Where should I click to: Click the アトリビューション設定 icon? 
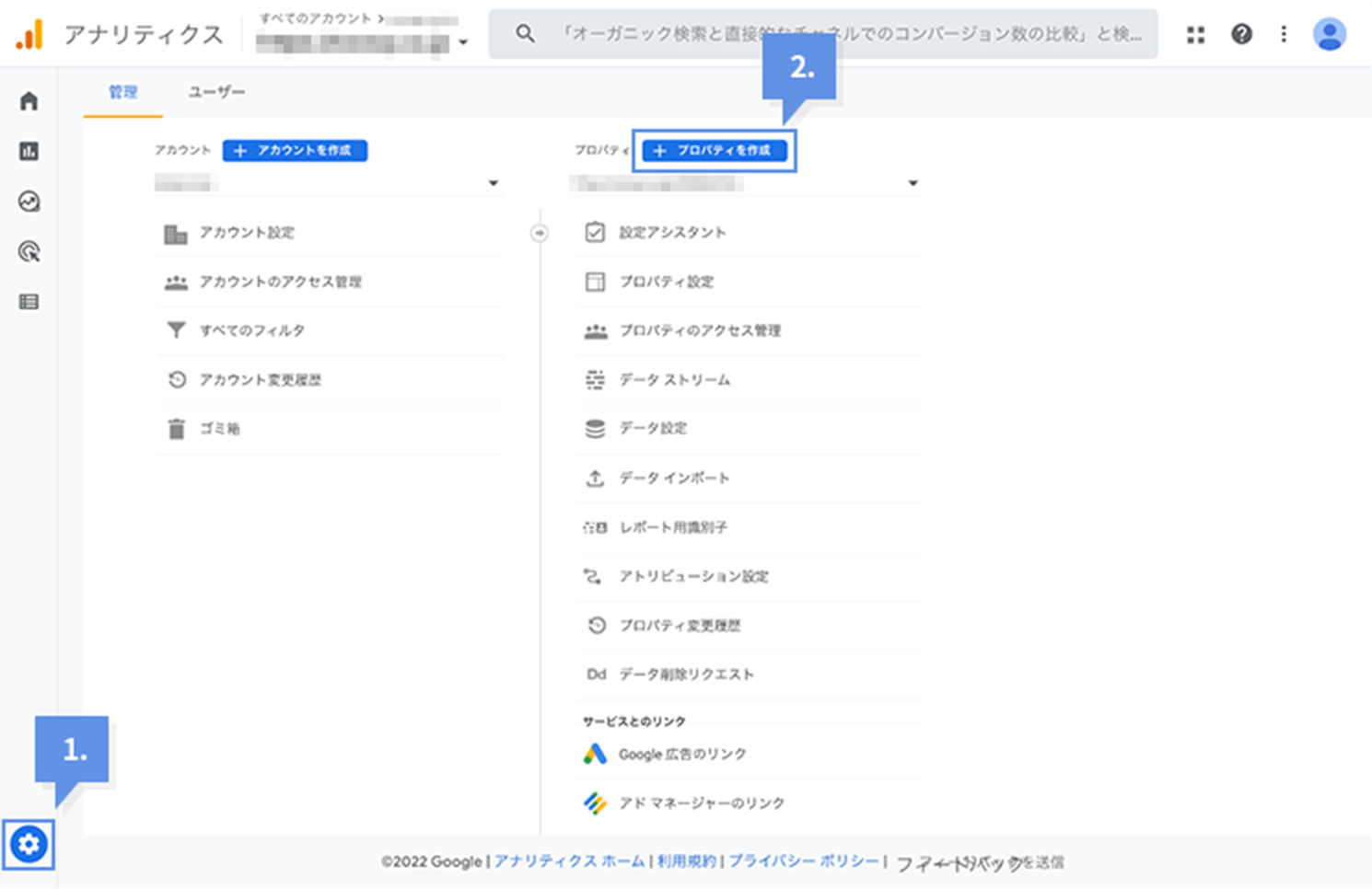coord(592,576)
